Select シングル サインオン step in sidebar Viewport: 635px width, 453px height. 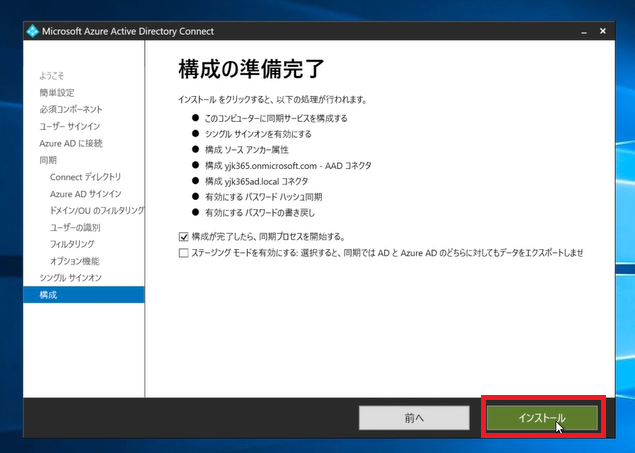tap(70, 278)
